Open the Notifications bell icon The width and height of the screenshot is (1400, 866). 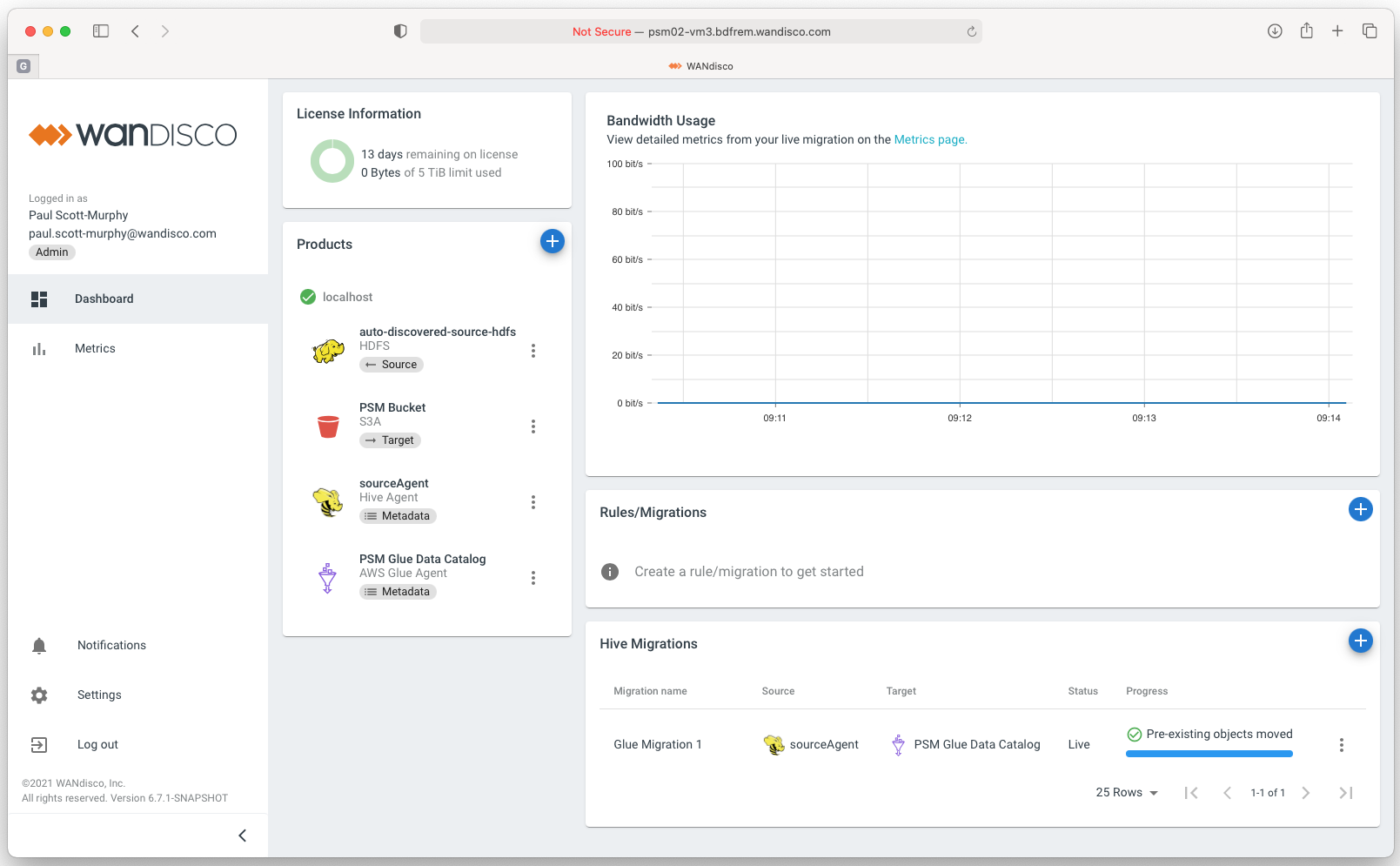coord(39,646)
